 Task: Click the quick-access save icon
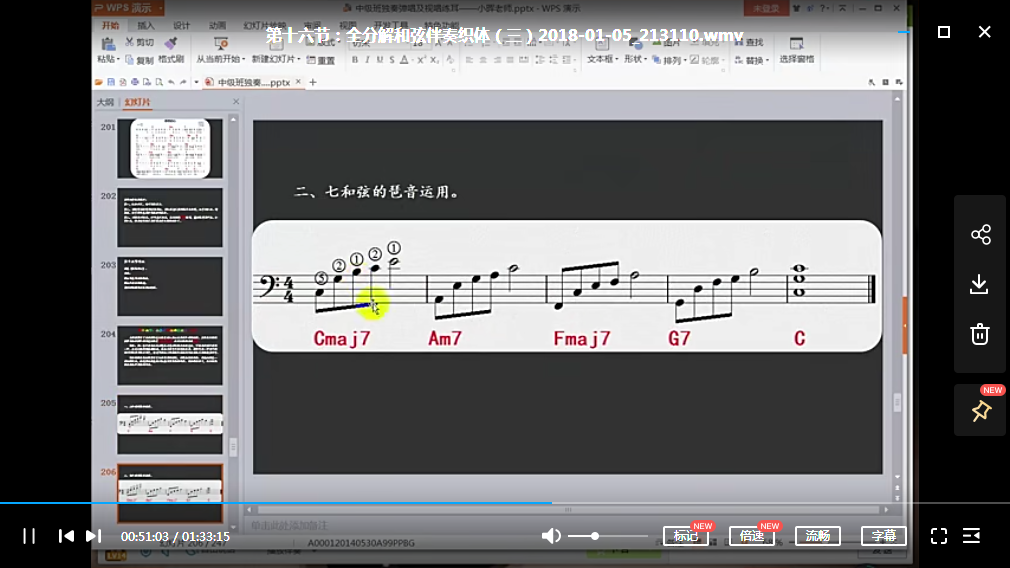pyautogui.click(x=111, y=82)
